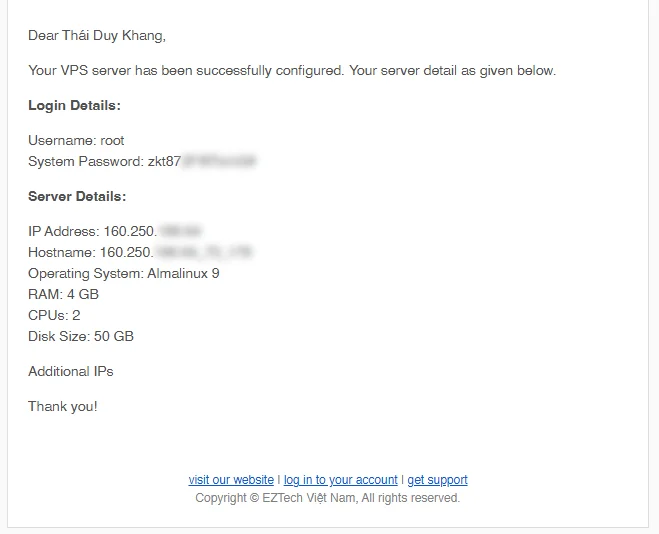This screenshot has width=659, height=534.
Task: Click the 'RAM: 4 GB' line
Action: (x=63, y=294)
